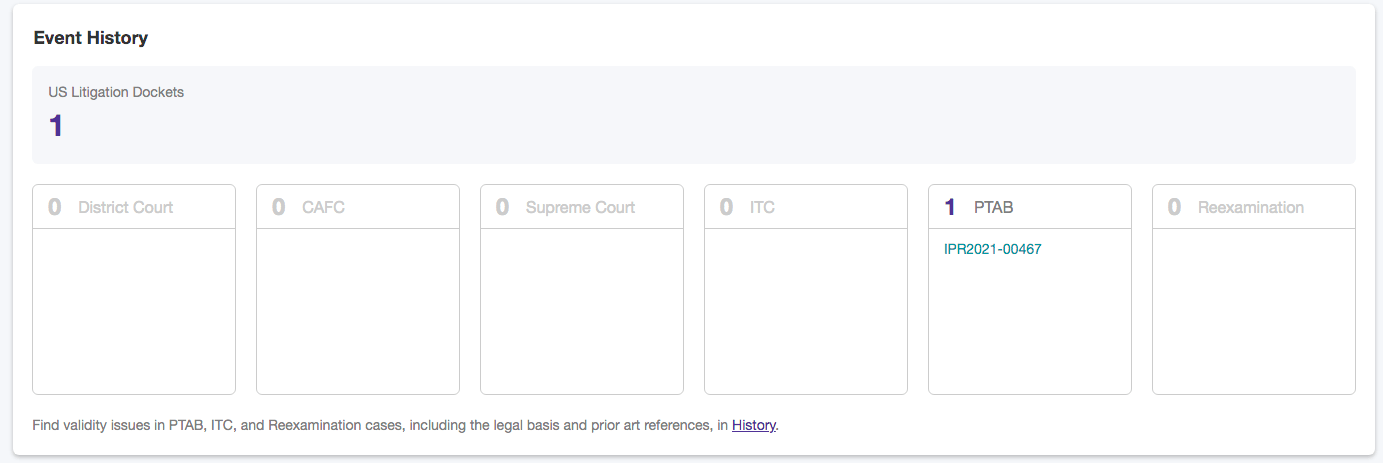1383x463 pixels.
Task: Click the Supreme Court card label
Action: (x=580, y=207)
